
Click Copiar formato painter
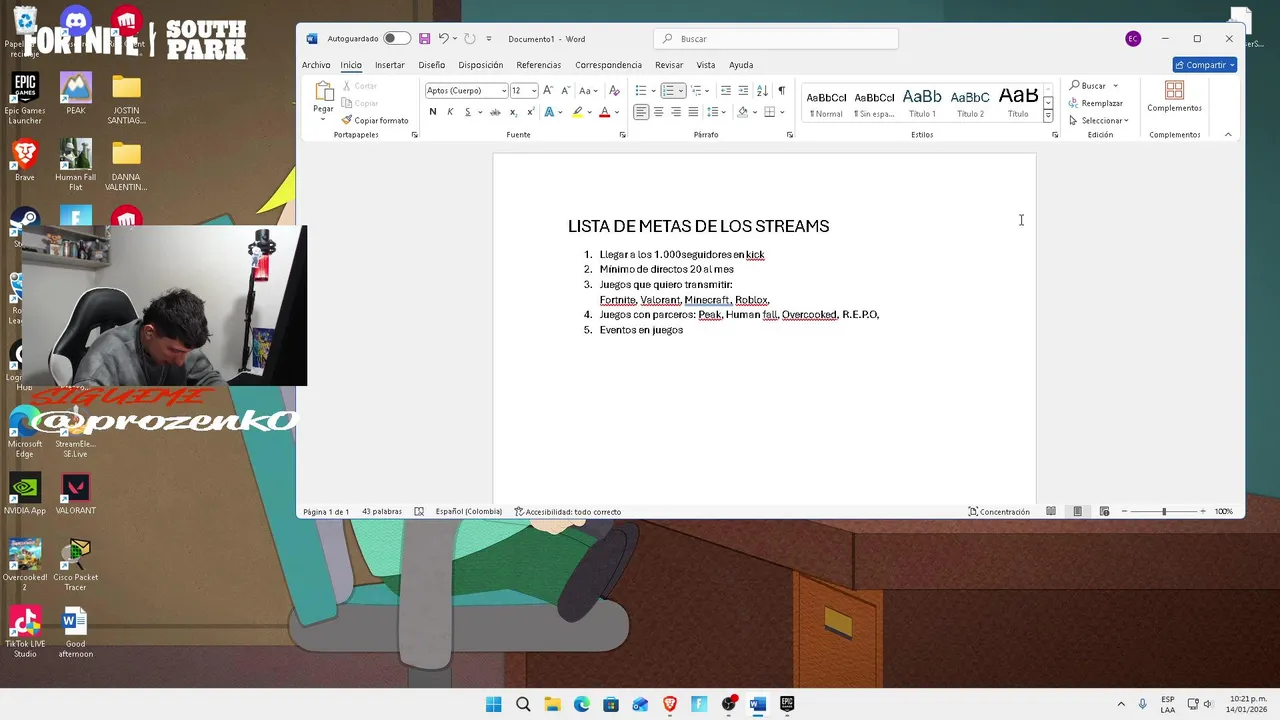(375, 120)
